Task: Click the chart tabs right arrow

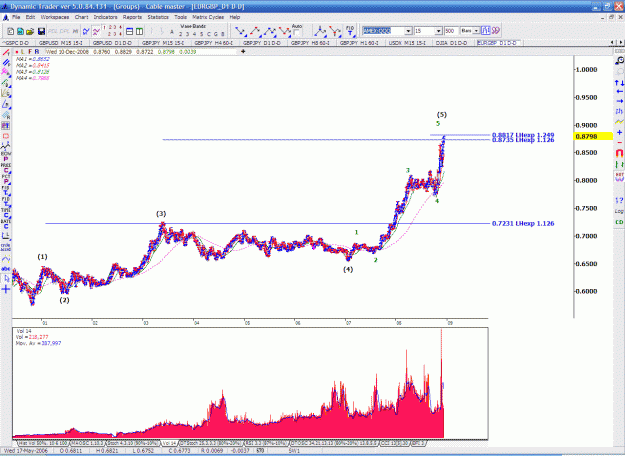Action: 620,43
